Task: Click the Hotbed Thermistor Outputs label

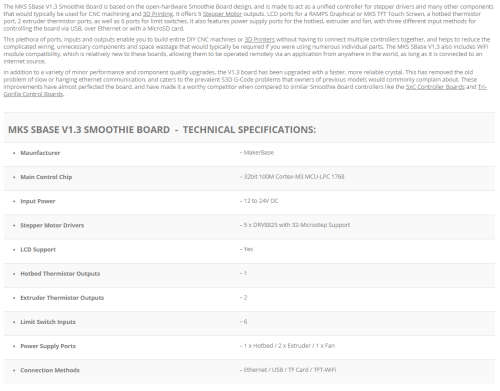Action: point(60,274)
